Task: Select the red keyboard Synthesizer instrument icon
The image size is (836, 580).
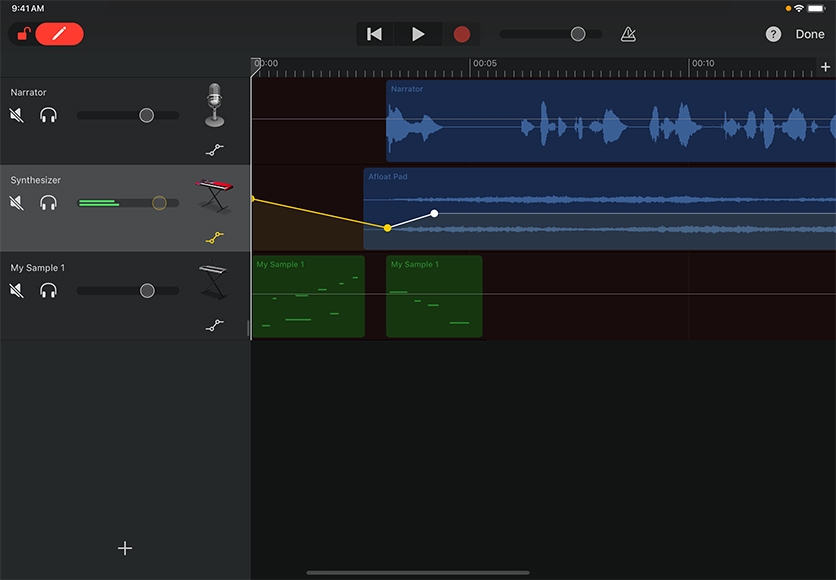Action: pyautogui.click(x=213, y=195)
